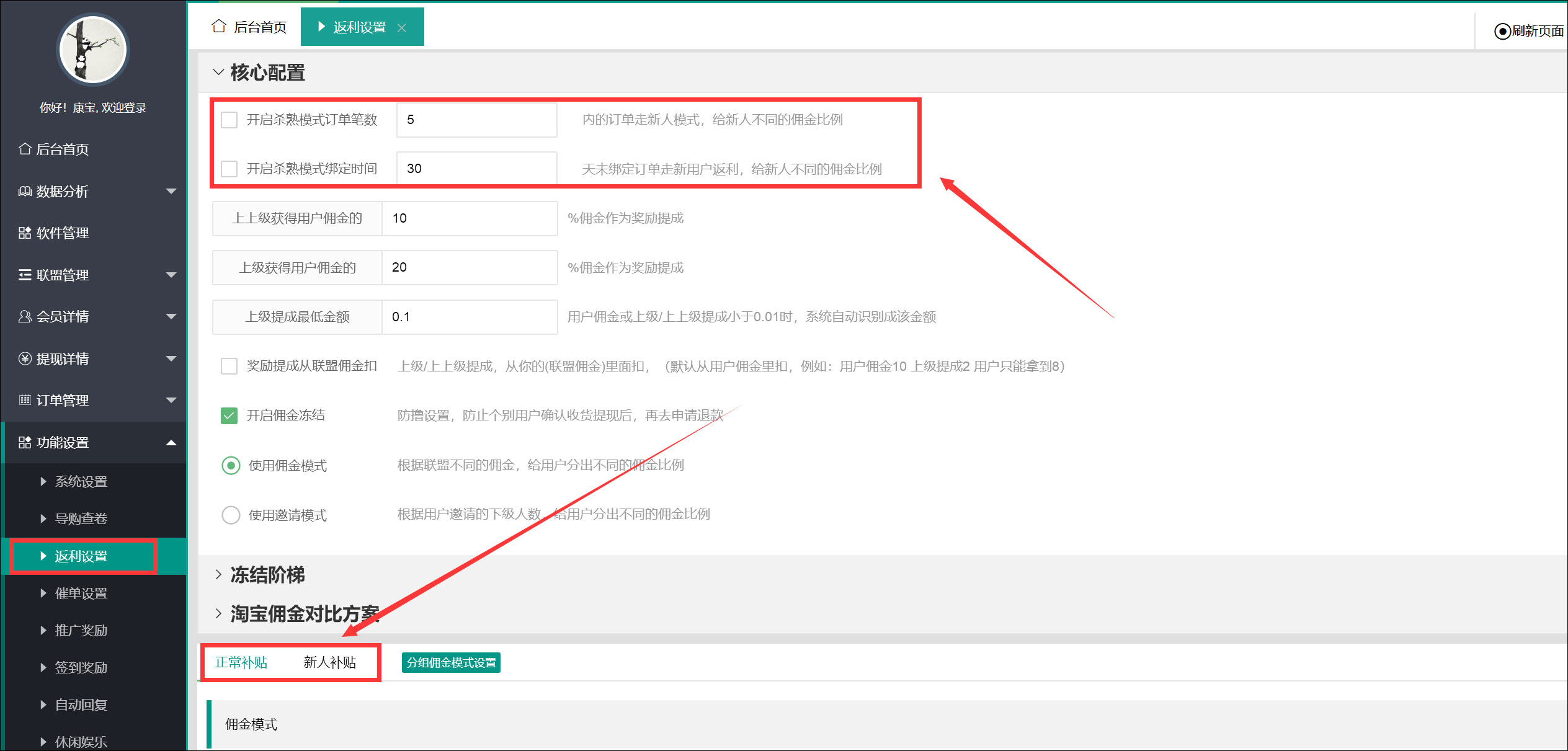The image size is (1568, 751).
Task: Click the 会员详情 user icon
Action: click(25, 316)
